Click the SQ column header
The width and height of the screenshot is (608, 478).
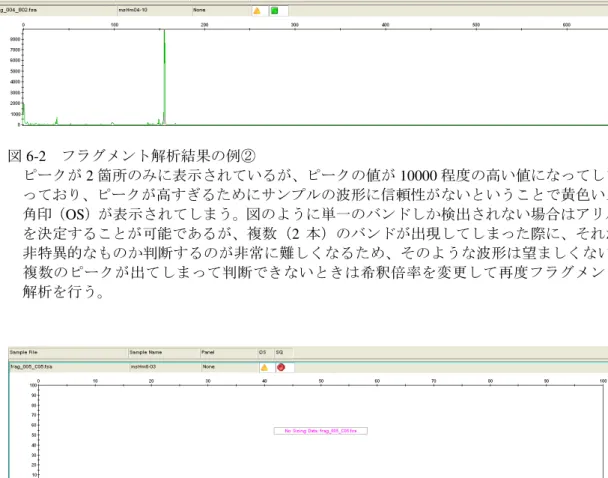click(283, 352)
